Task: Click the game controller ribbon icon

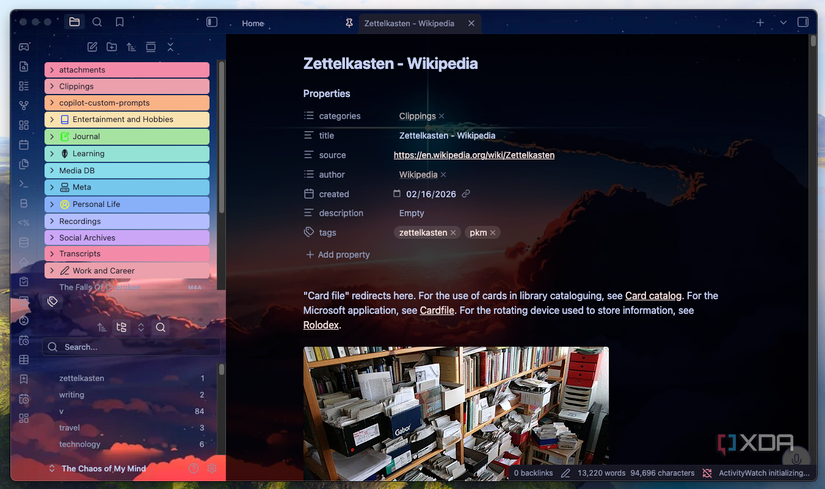Action: pyautogui.click(x=24, y=47)
